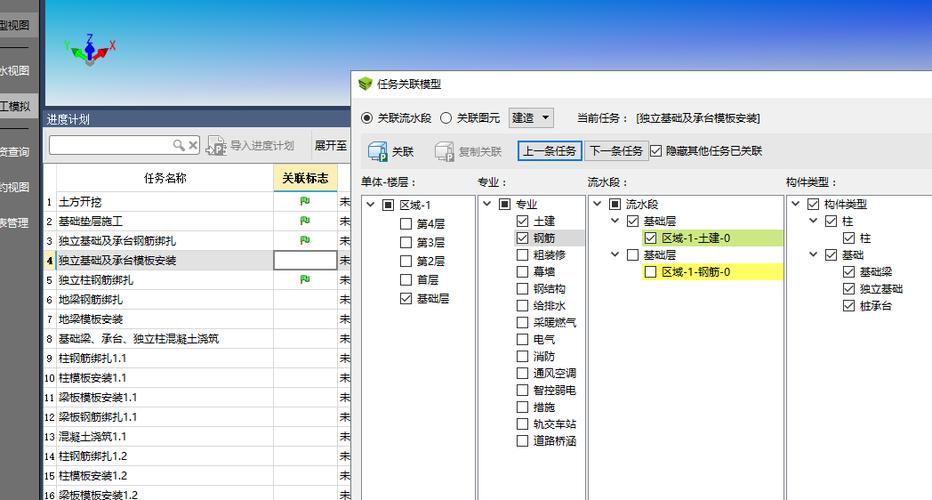Select the 关联图元 radio button
This screenshot has width=932, height=500.
click(x=446, y=118)
